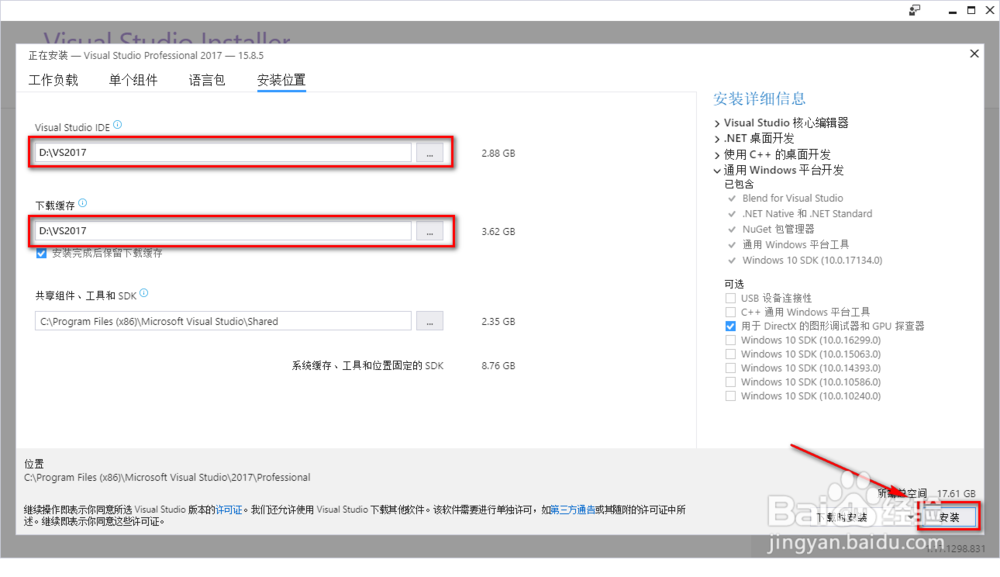The height and width of the screenshot is (577, 1000).
Task: Click the Visual Studio IDE path field
Action: point(223,153)
